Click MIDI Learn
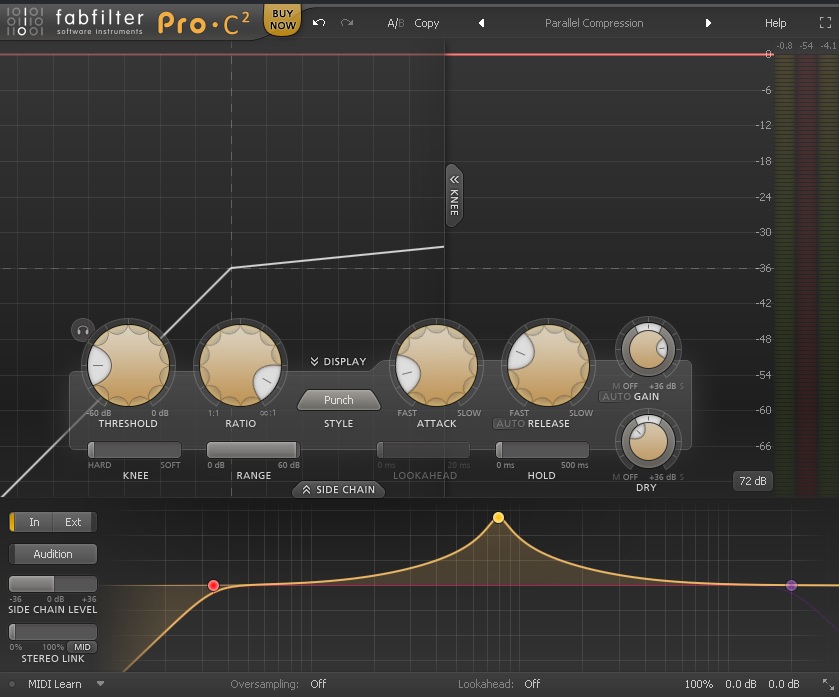Image resolution: width=839 pixels, height=697 pixels. click(55, 684)
